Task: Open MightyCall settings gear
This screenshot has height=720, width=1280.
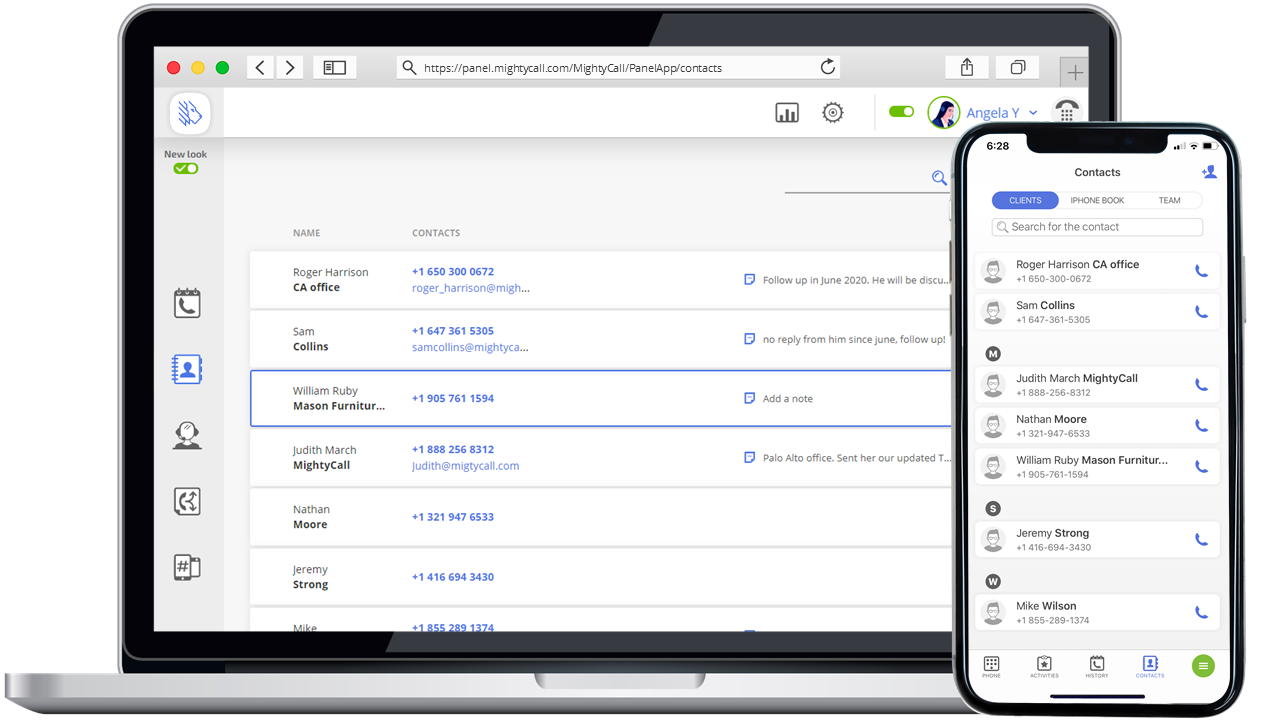Action: (x=833, y=112)
